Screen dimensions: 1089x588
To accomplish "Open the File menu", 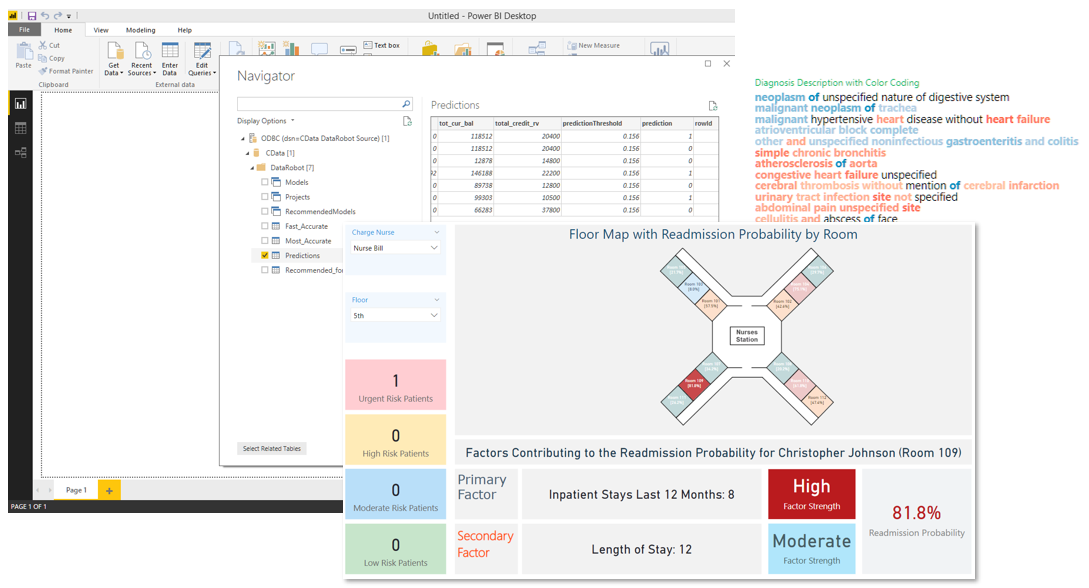I will pyautogui.click(x=24, y=30).
